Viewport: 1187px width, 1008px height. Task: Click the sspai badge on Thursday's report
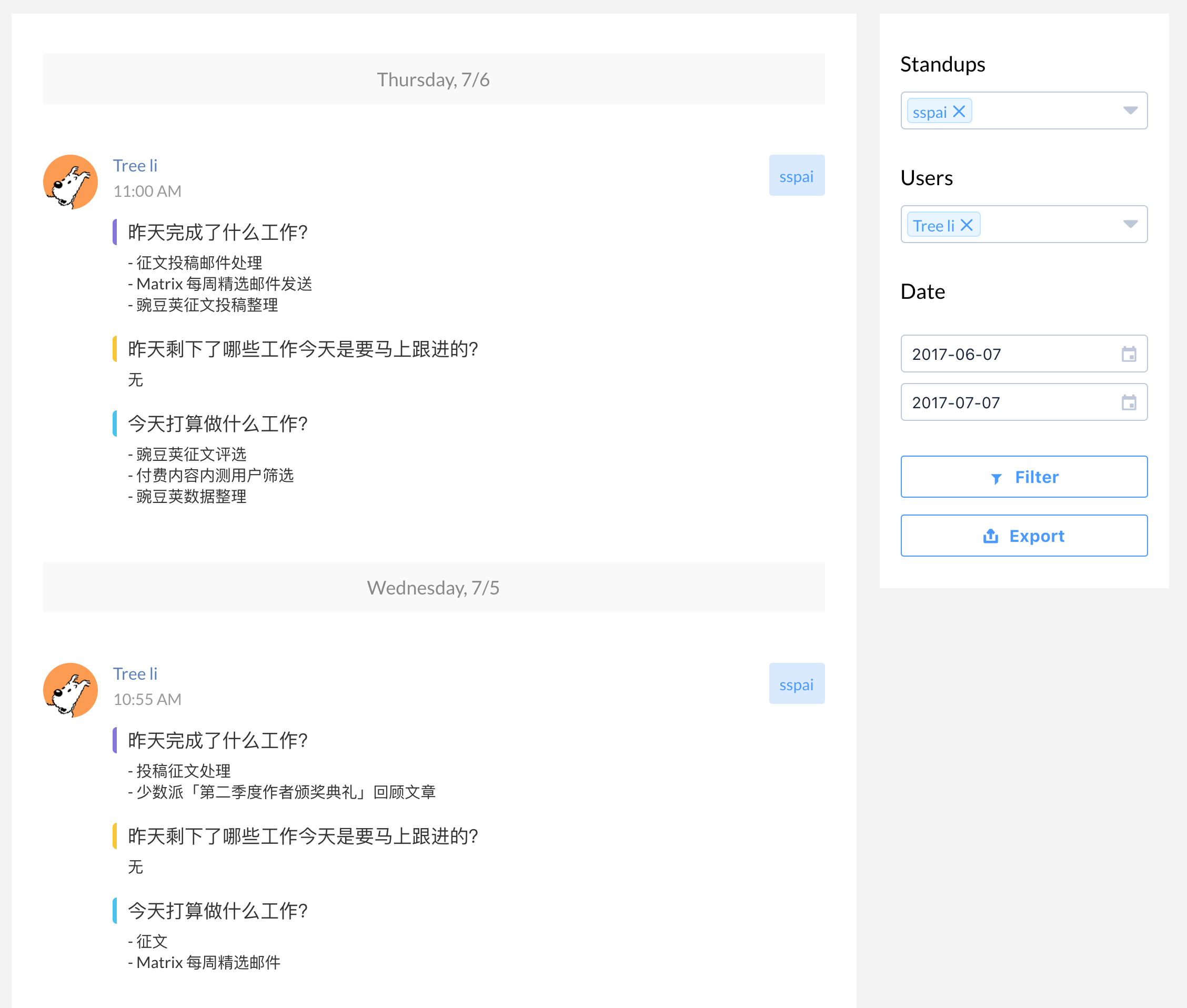coord(796,175)
